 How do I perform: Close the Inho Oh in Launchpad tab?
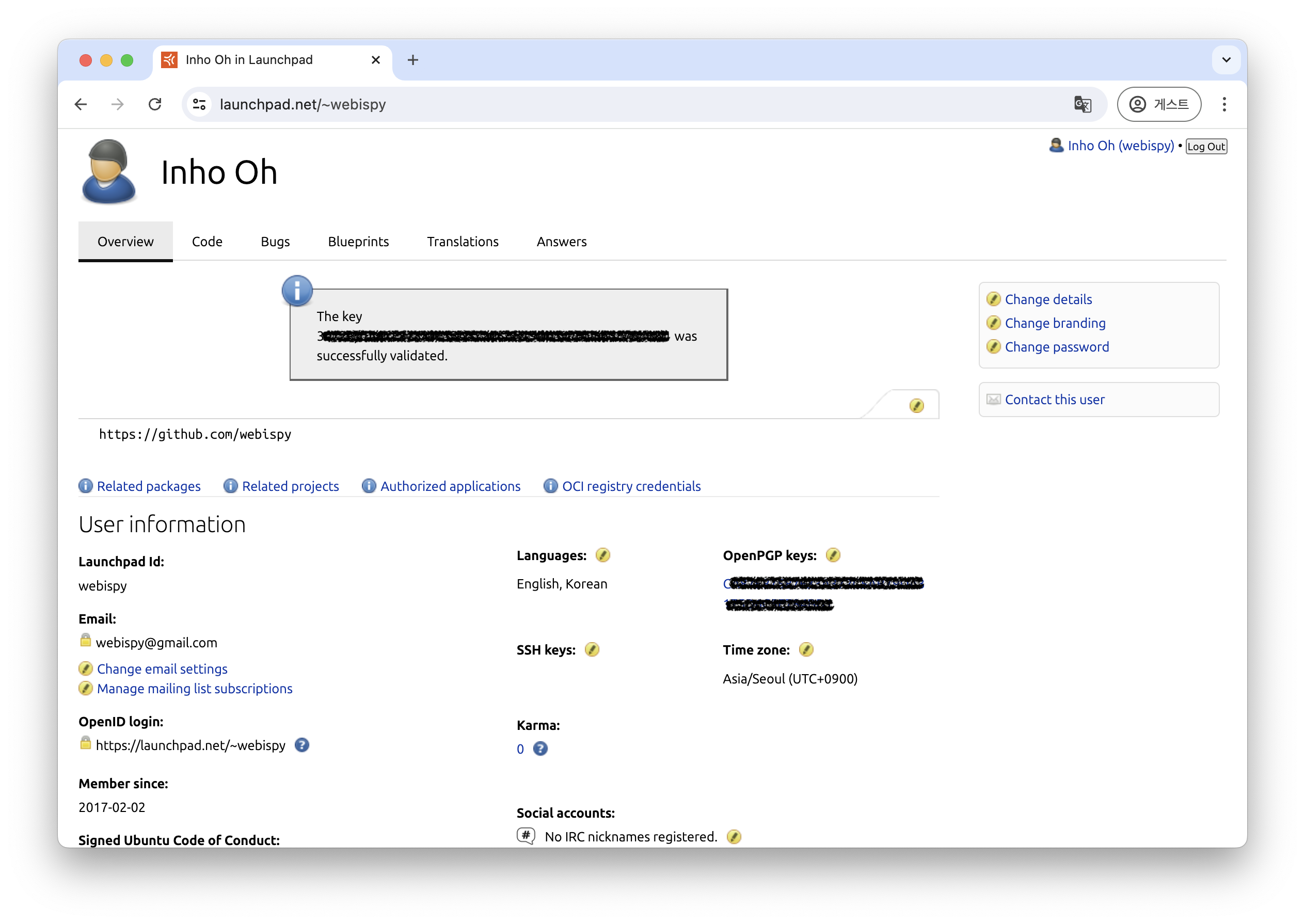pos(375,60)
